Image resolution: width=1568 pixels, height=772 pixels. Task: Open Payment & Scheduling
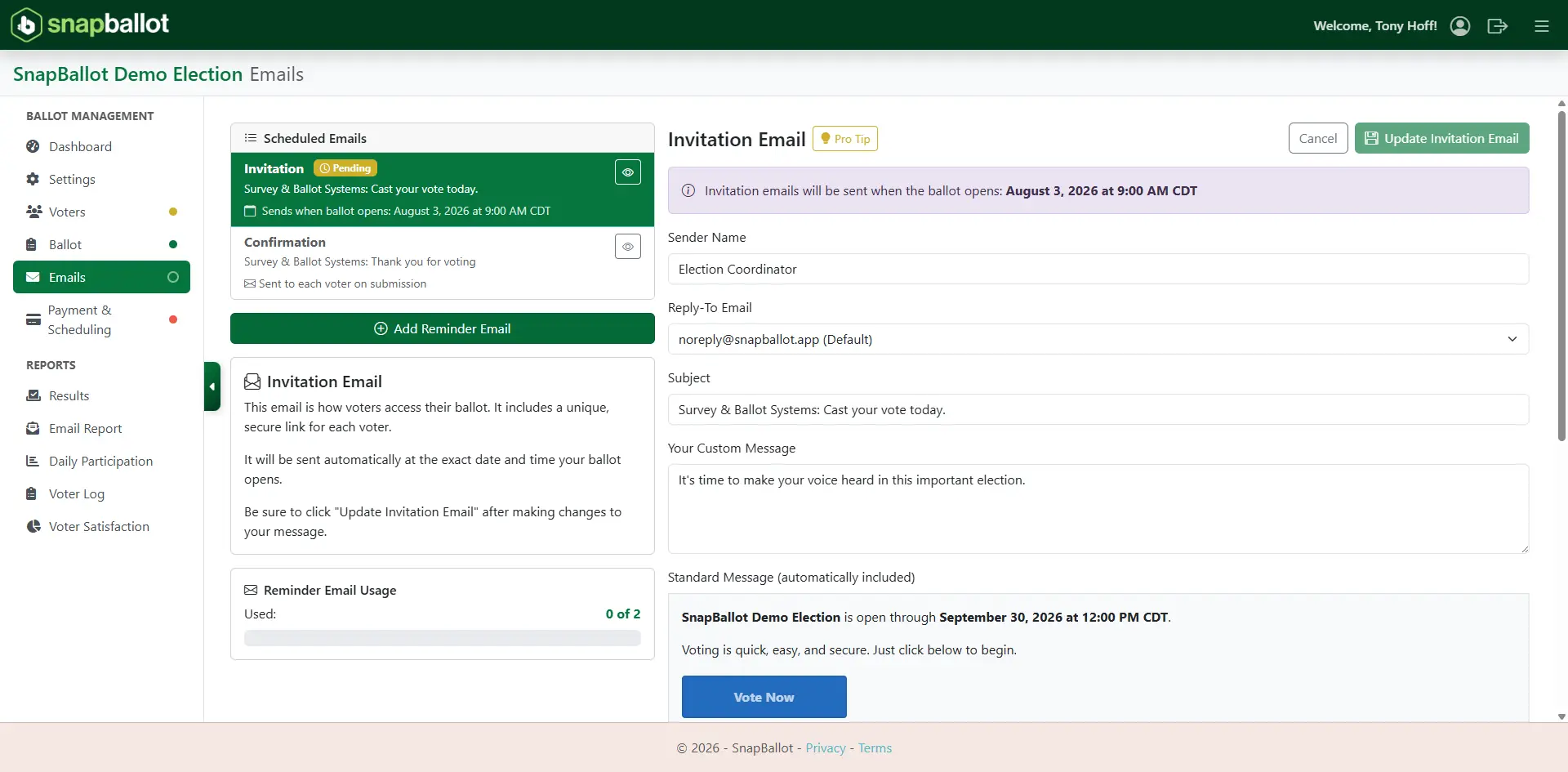[x=101, y=319]
